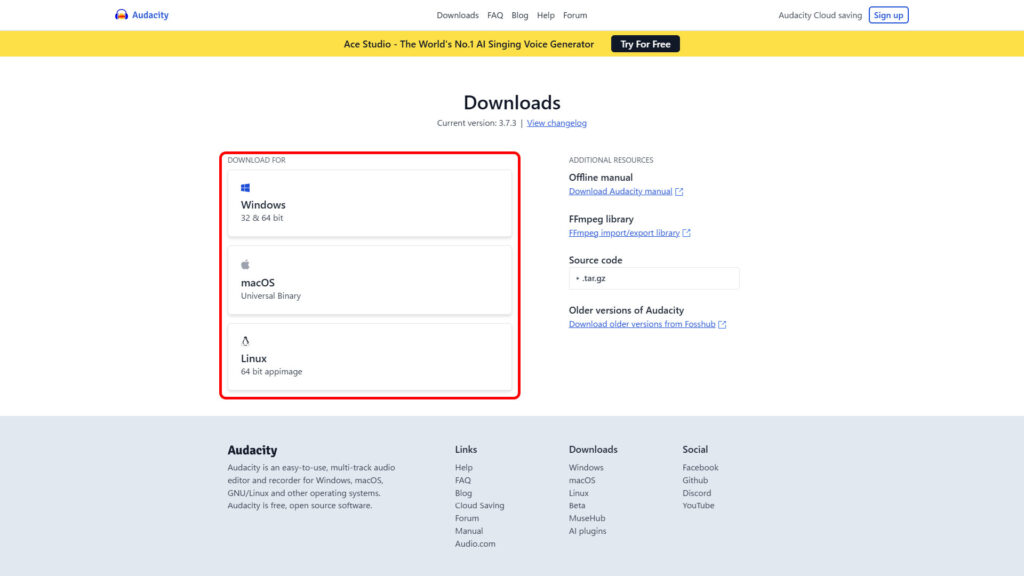Click Ace Studio banner text
1024x576 pixels.
pos(468,44)
